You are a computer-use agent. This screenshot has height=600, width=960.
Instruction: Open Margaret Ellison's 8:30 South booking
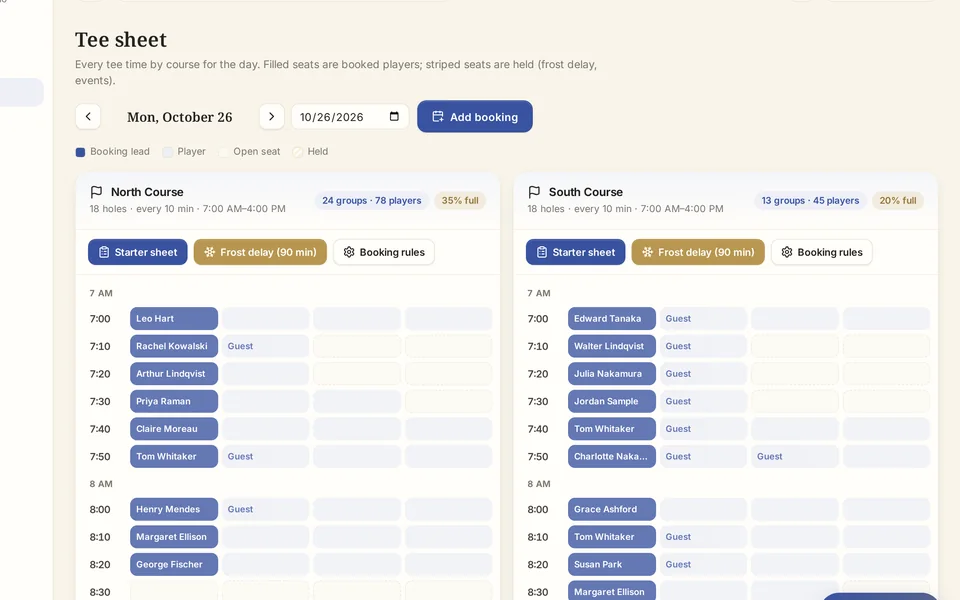coord(612,591)
